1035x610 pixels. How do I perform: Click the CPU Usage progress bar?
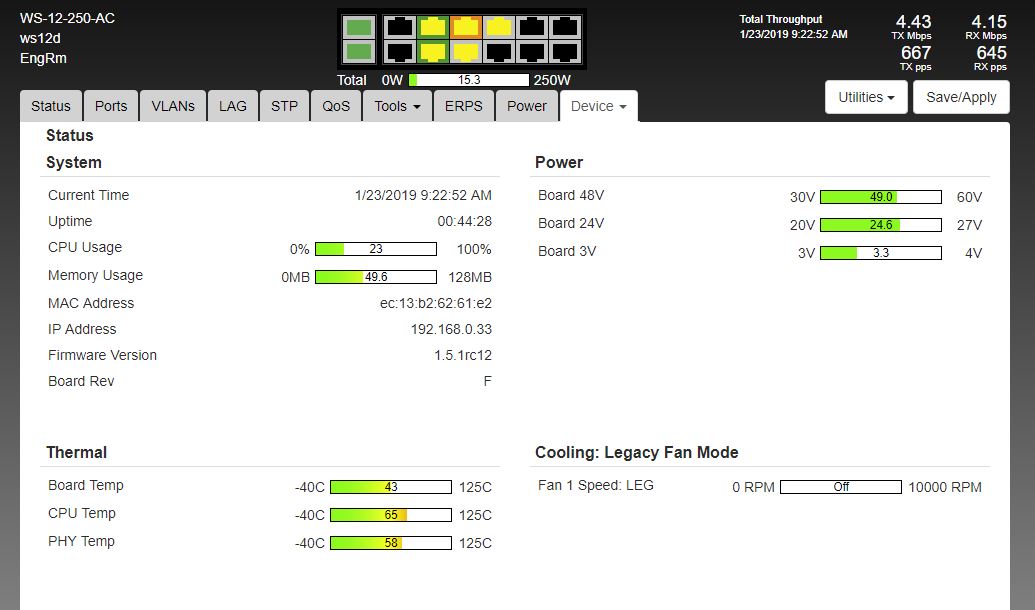[x=376, y=249]
